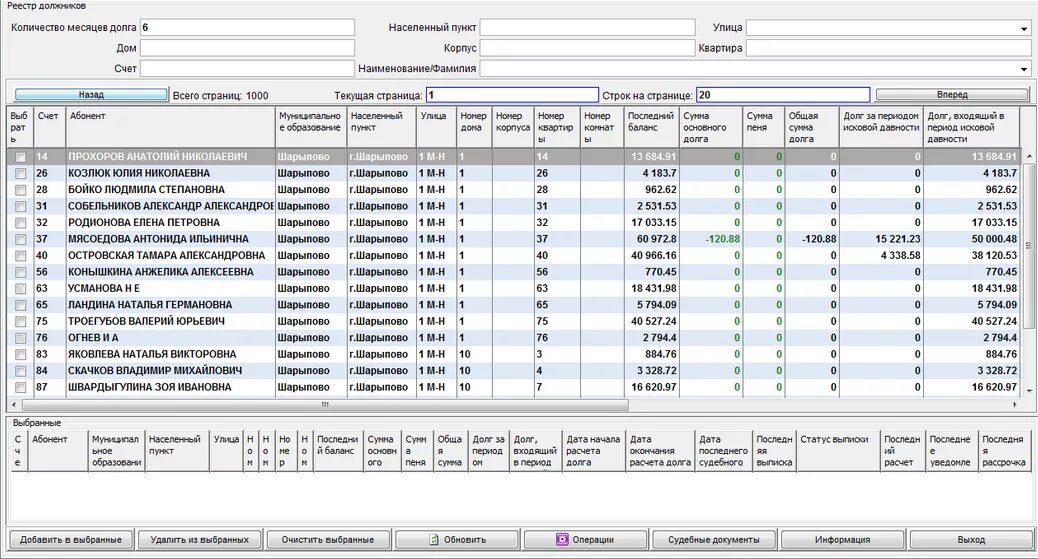This screenshot has height=559, width=1038.
Task: Open Судебные документы
Action: (x=714, y=540)
